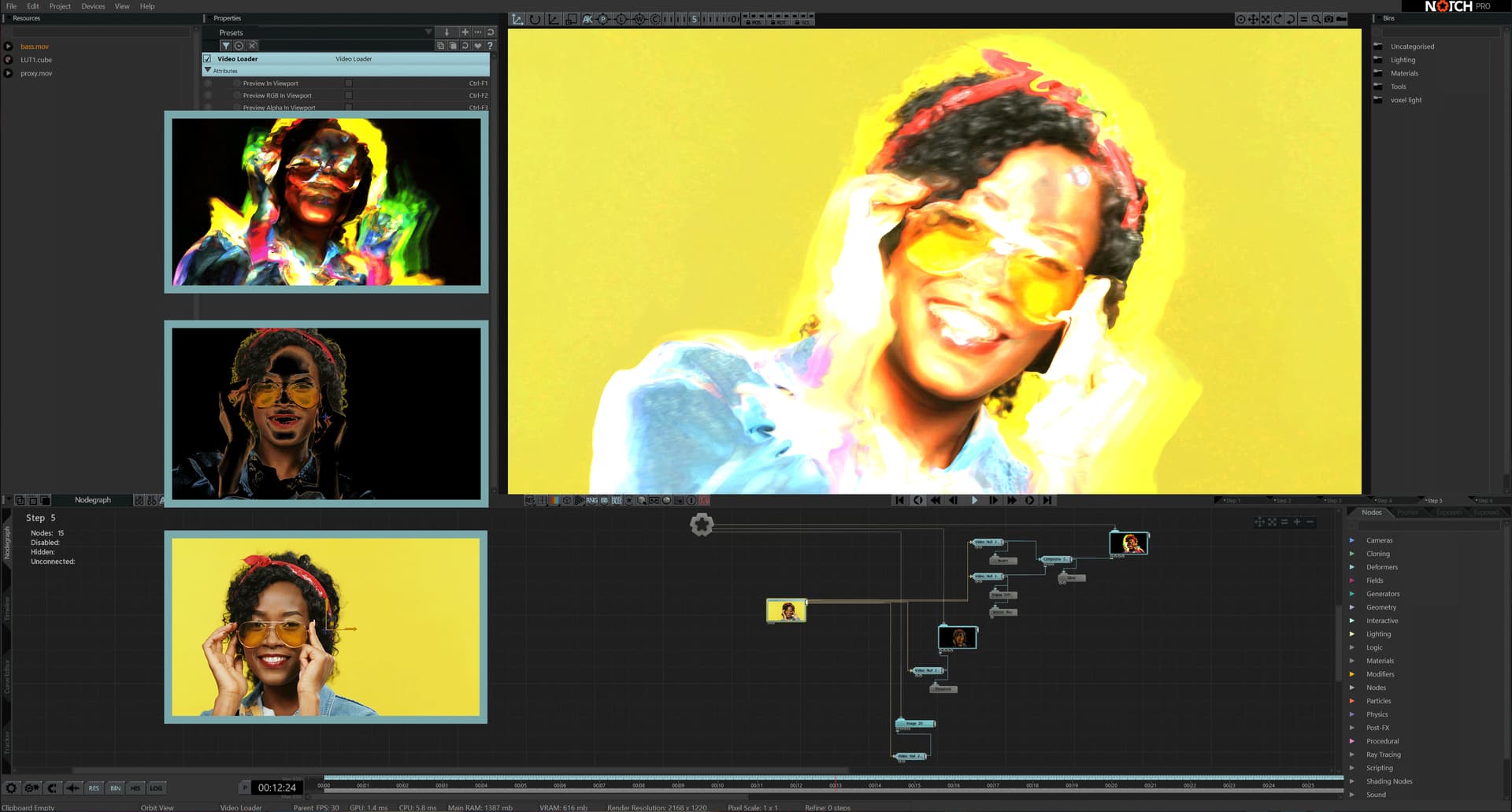Switch to the Nodes tab

coord(1372,513)
